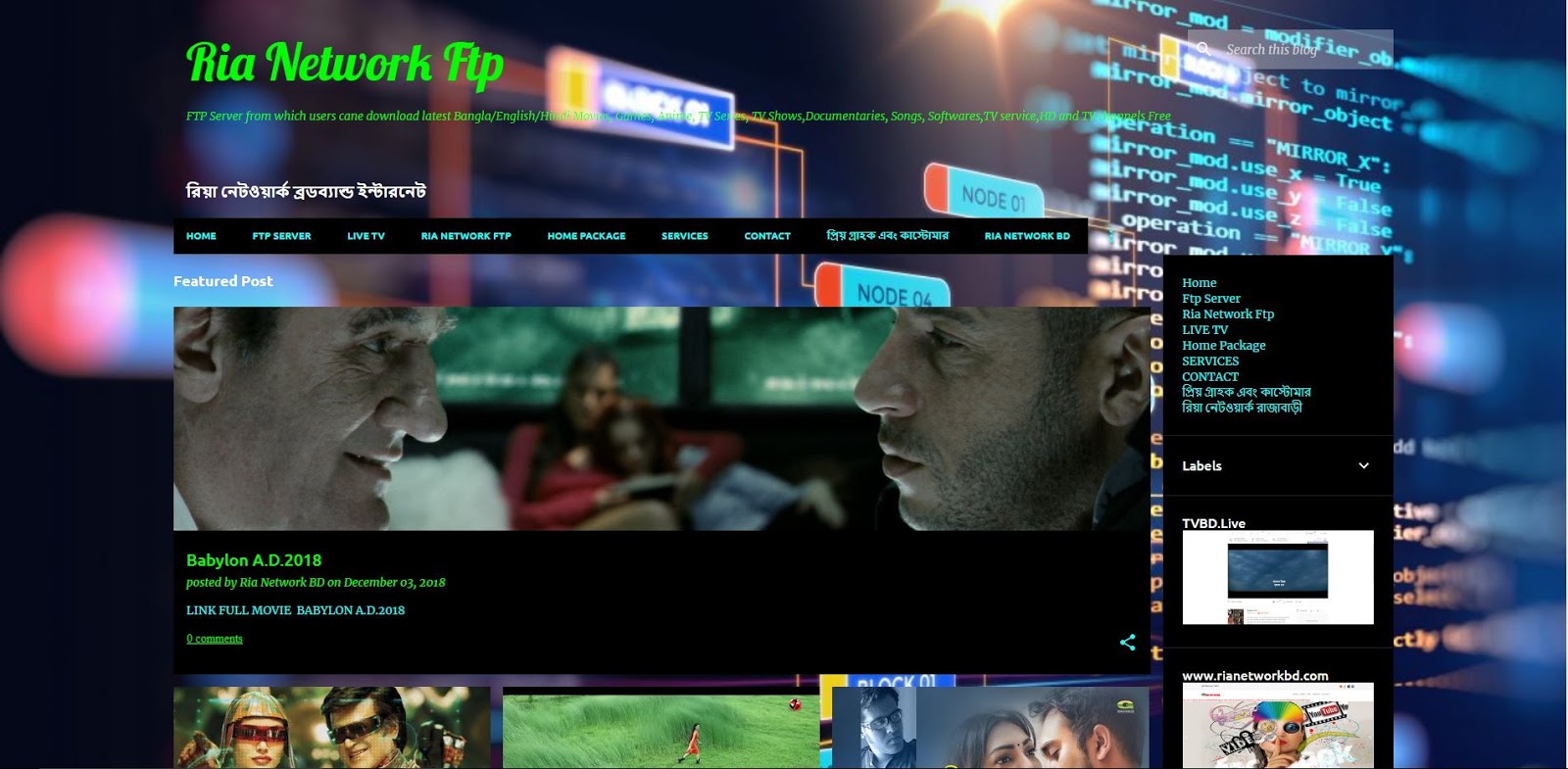Open CONTACT in the navigation bar
1568x769 pixels.
pos(766,236)
